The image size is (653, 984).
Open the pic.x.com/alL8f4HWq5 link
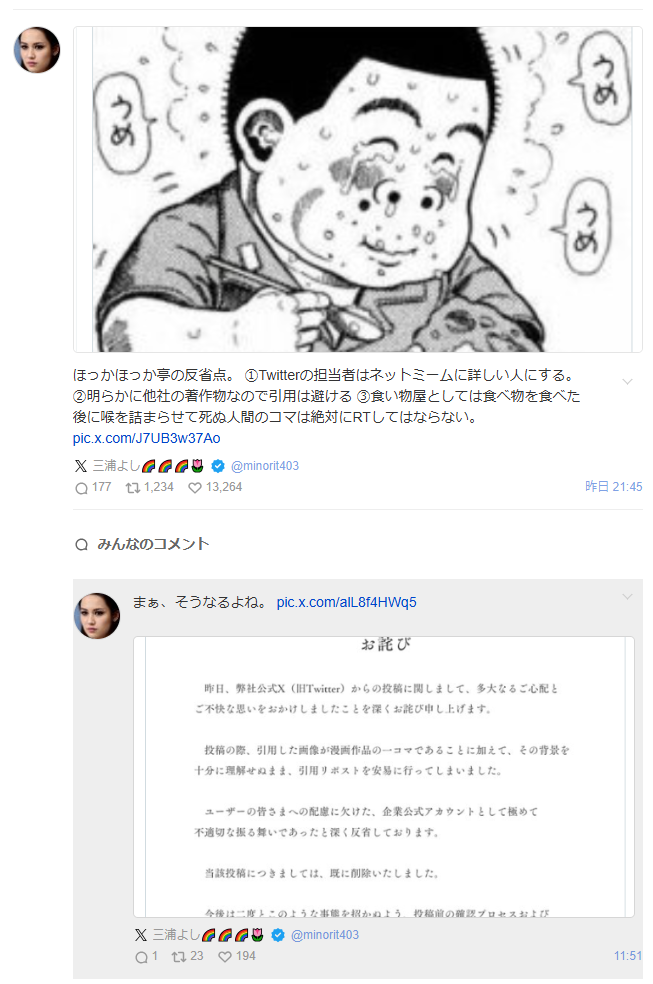click(346, 602)
